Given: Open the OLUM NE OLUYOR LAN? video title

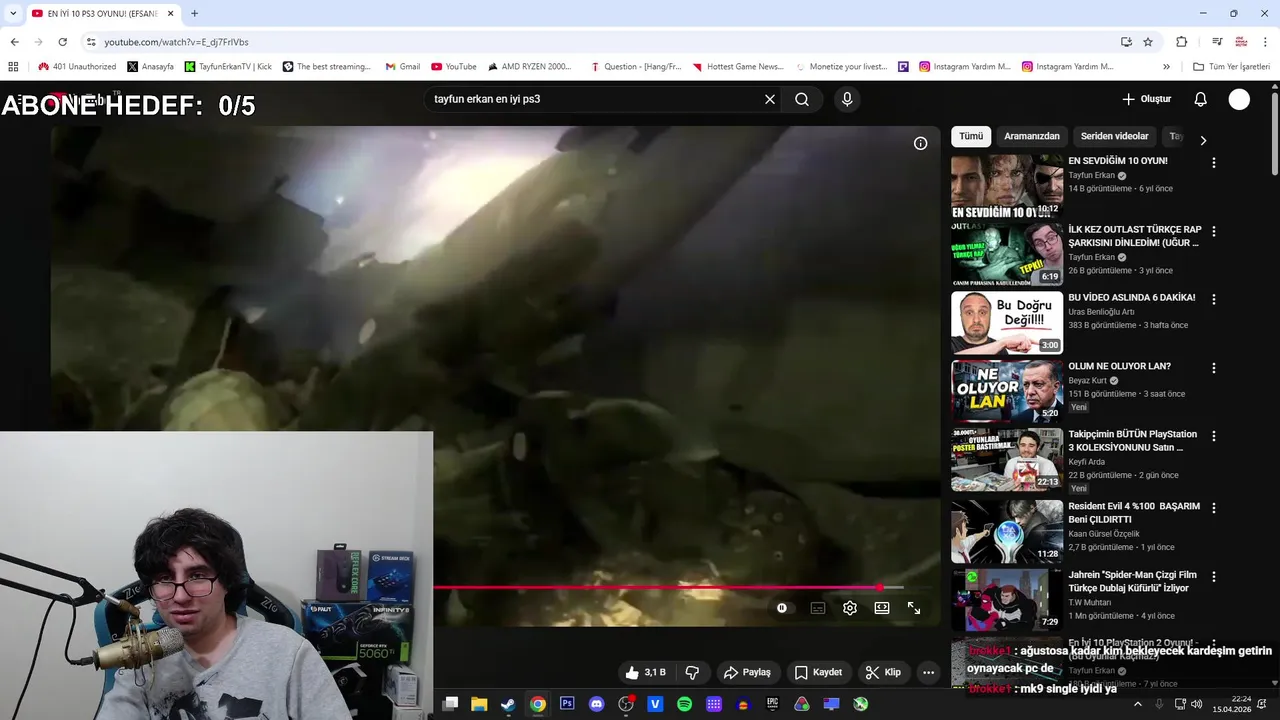Looking at the screenshot, I should [1119, 366].
